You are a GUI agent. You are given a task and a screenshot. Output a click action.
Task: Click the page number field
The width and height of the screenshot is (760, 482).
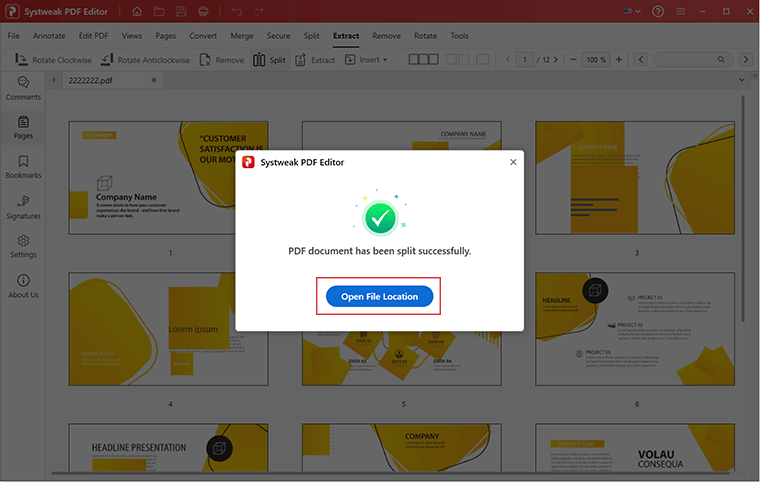click(525, 60)
